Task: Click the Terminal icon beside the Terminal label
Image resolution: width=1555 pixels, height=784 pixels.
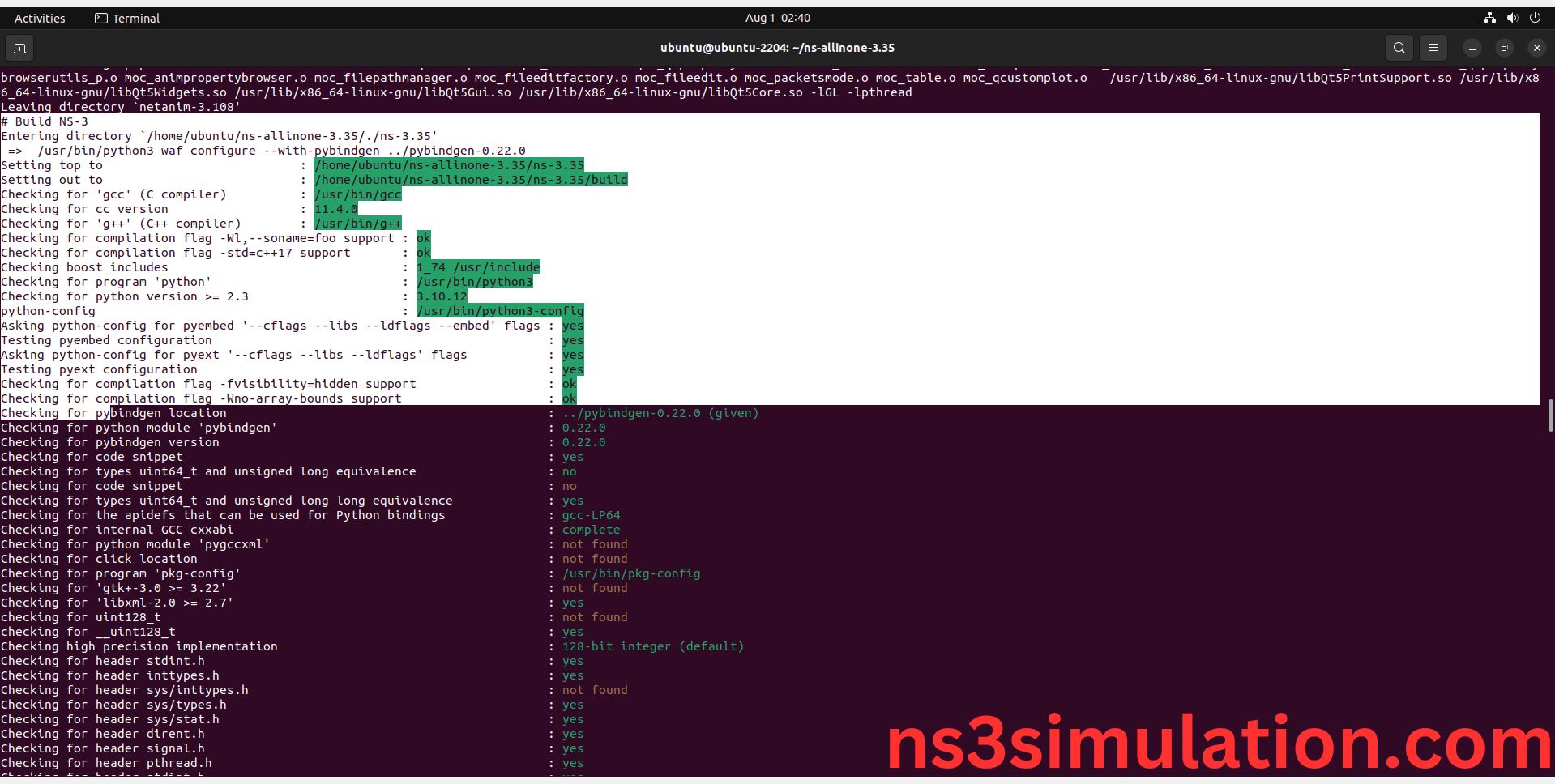Action: coord(100,18)
